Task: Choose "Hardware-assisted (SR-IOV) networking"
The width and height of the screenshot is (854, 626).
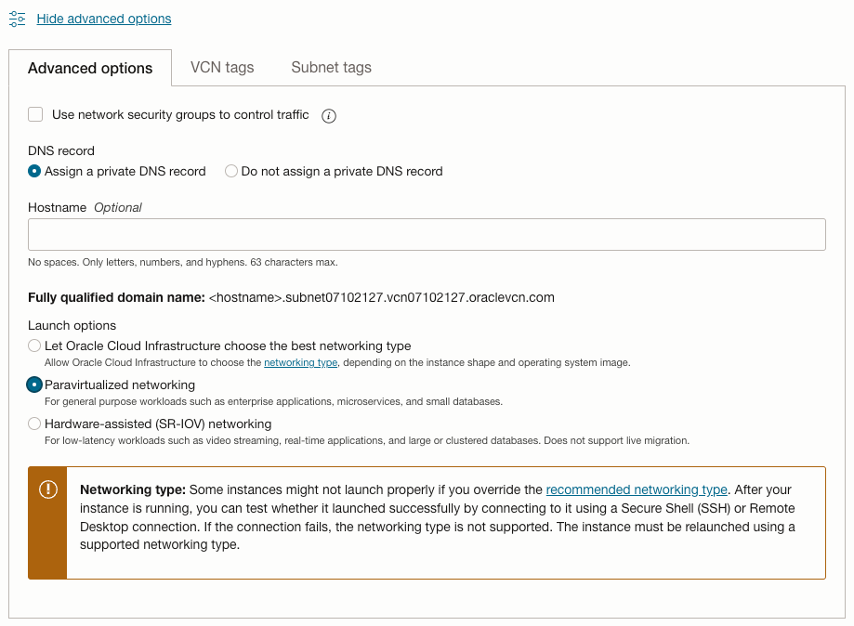Action: coord(34,423)
